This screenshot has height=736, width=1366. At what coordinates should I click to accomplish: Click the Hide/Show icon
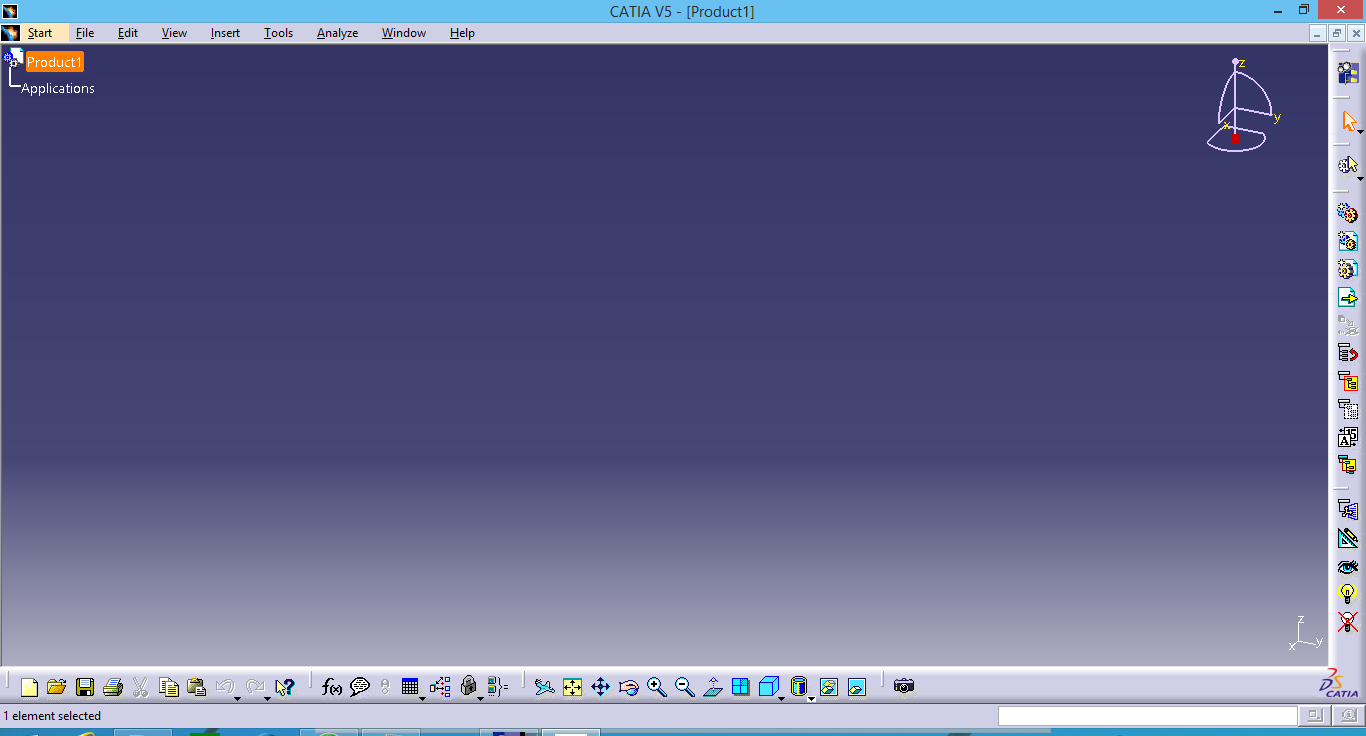point(828,687)
